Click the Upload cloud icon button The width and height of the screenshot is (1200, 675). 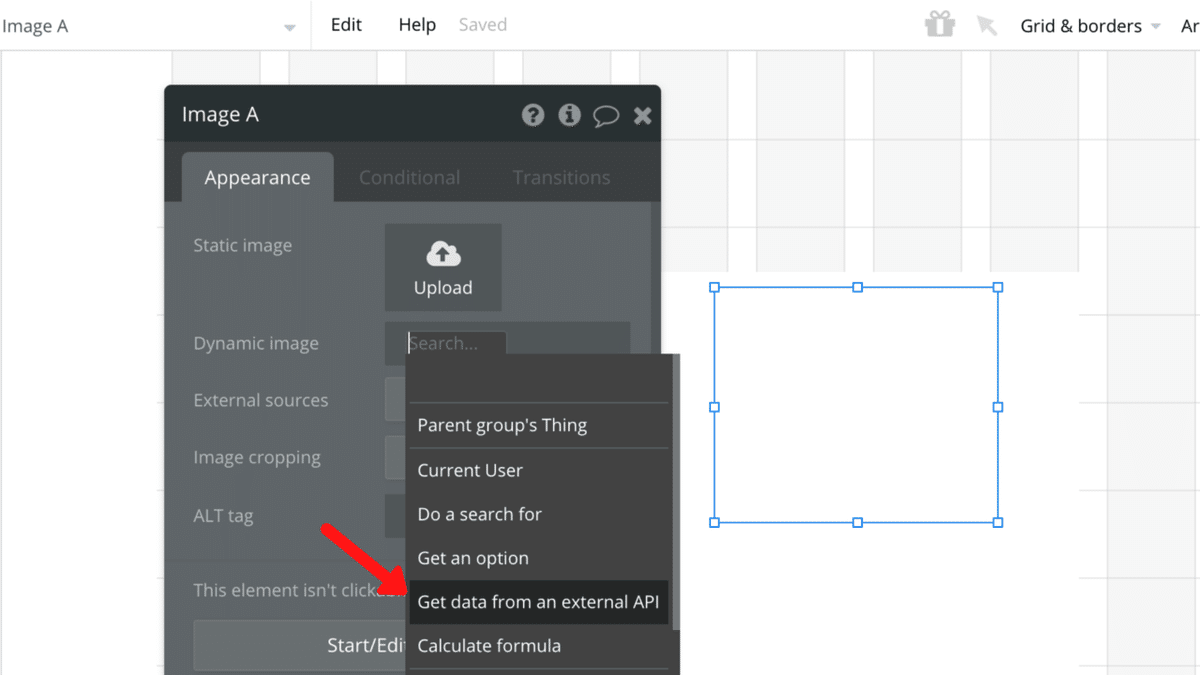(443, 267)
